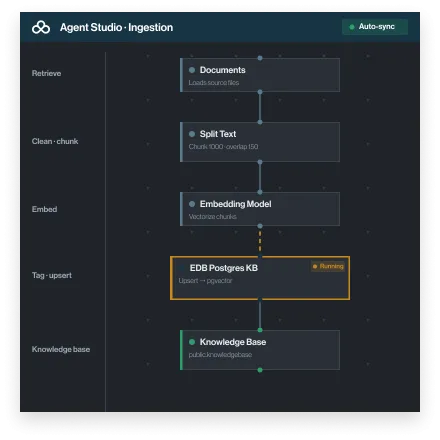Click the Documents node status dot

click(x=192, y=70)
